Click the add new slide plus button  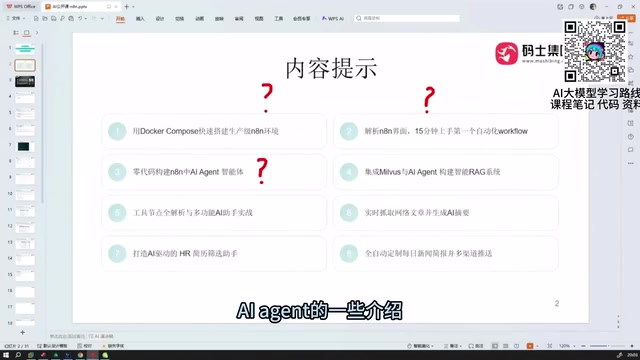pyautogui.click(x=22, y=332)
